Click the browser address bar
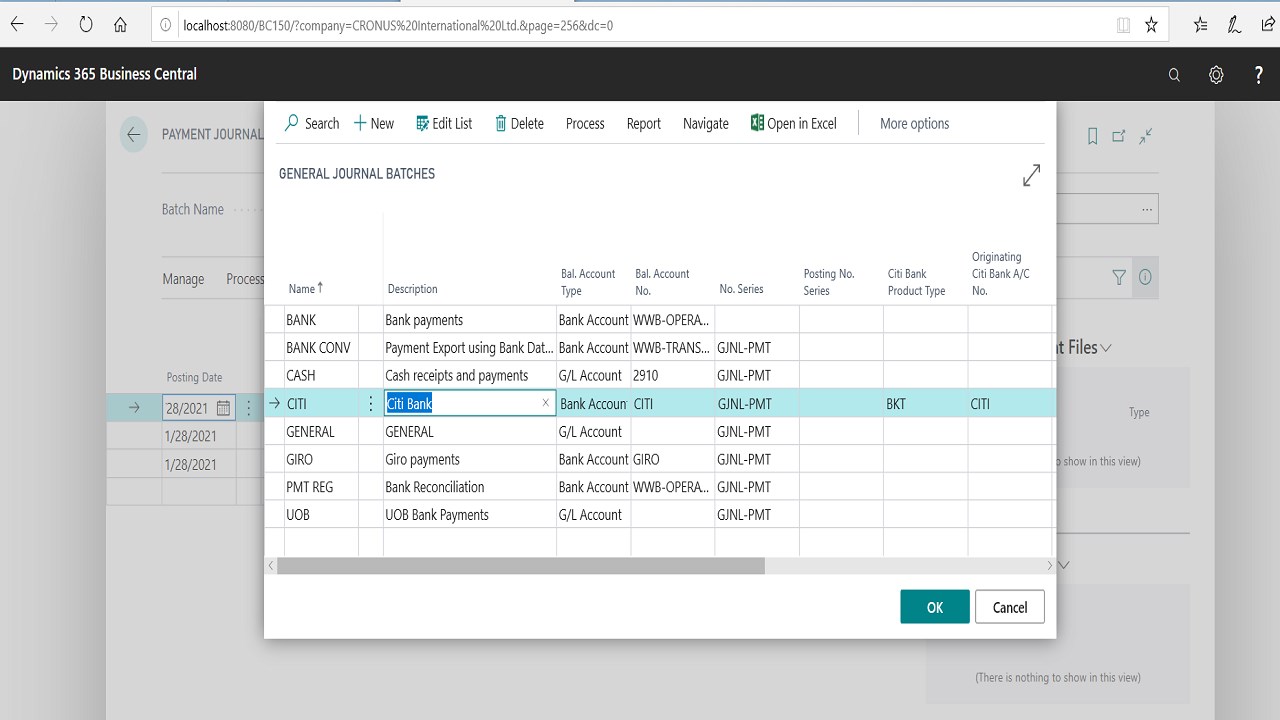The image size is (1280, 720). [640, 25]
